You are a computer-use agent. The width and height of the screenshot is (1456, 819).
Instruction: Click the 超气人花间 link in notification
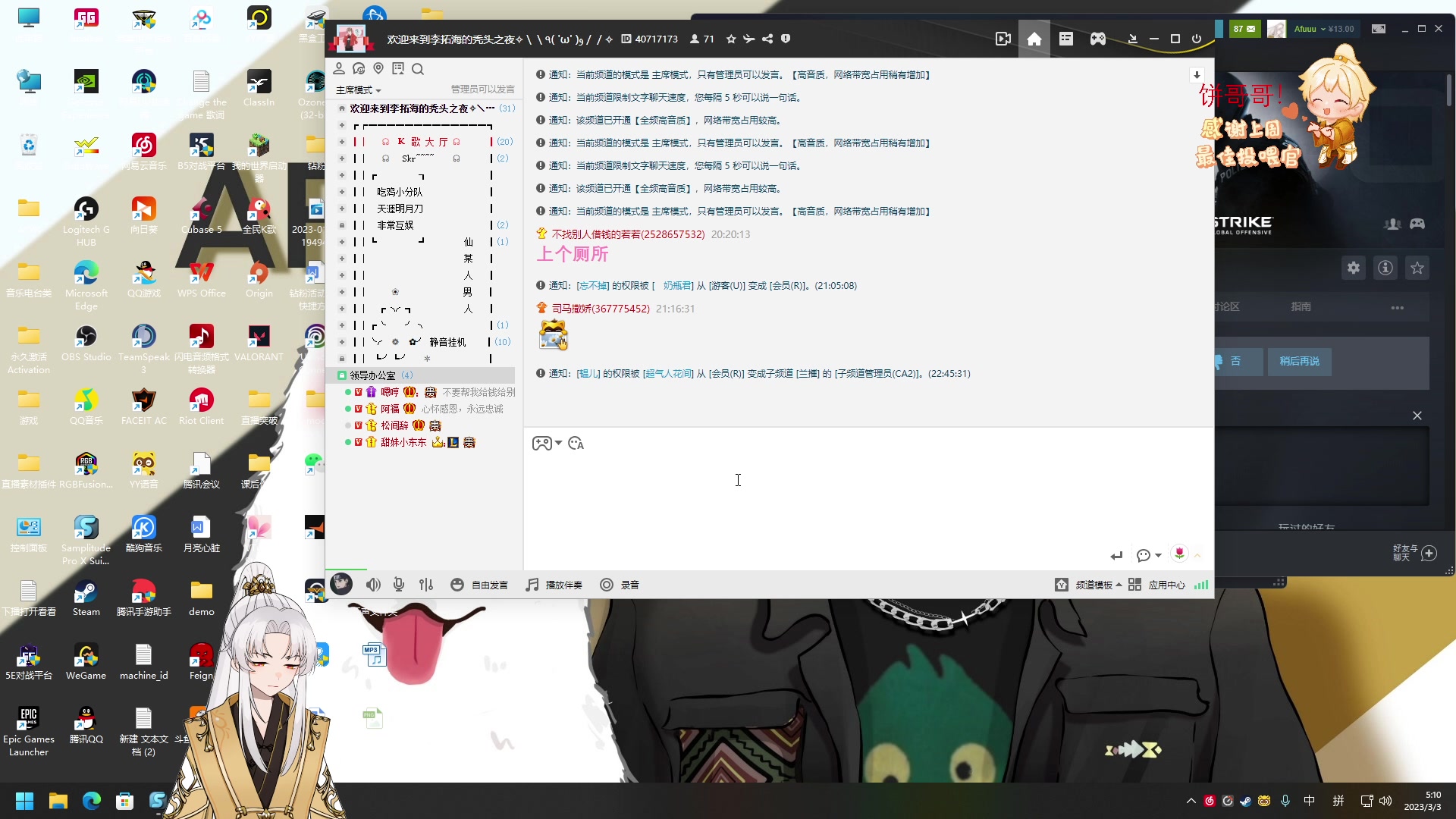pos(670,374)
